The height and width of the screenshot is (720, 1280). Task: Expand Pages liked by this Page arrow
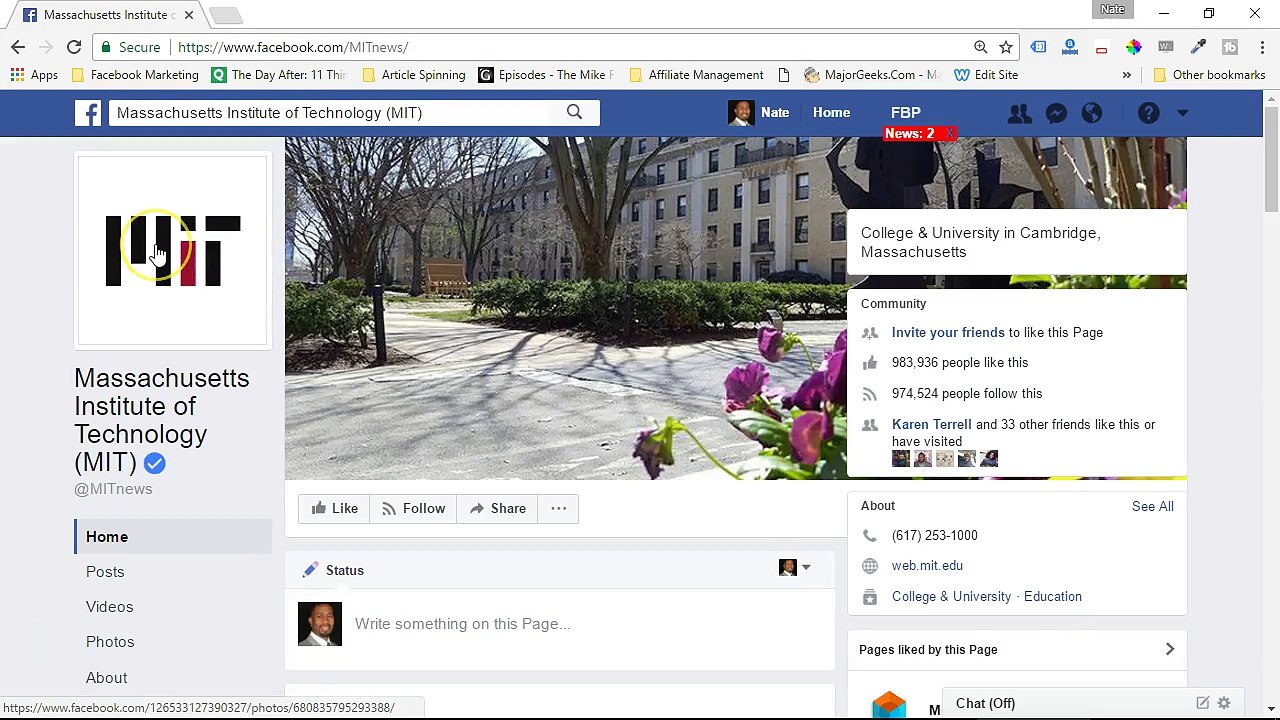pyautogui.click(x=1169, y=650)
